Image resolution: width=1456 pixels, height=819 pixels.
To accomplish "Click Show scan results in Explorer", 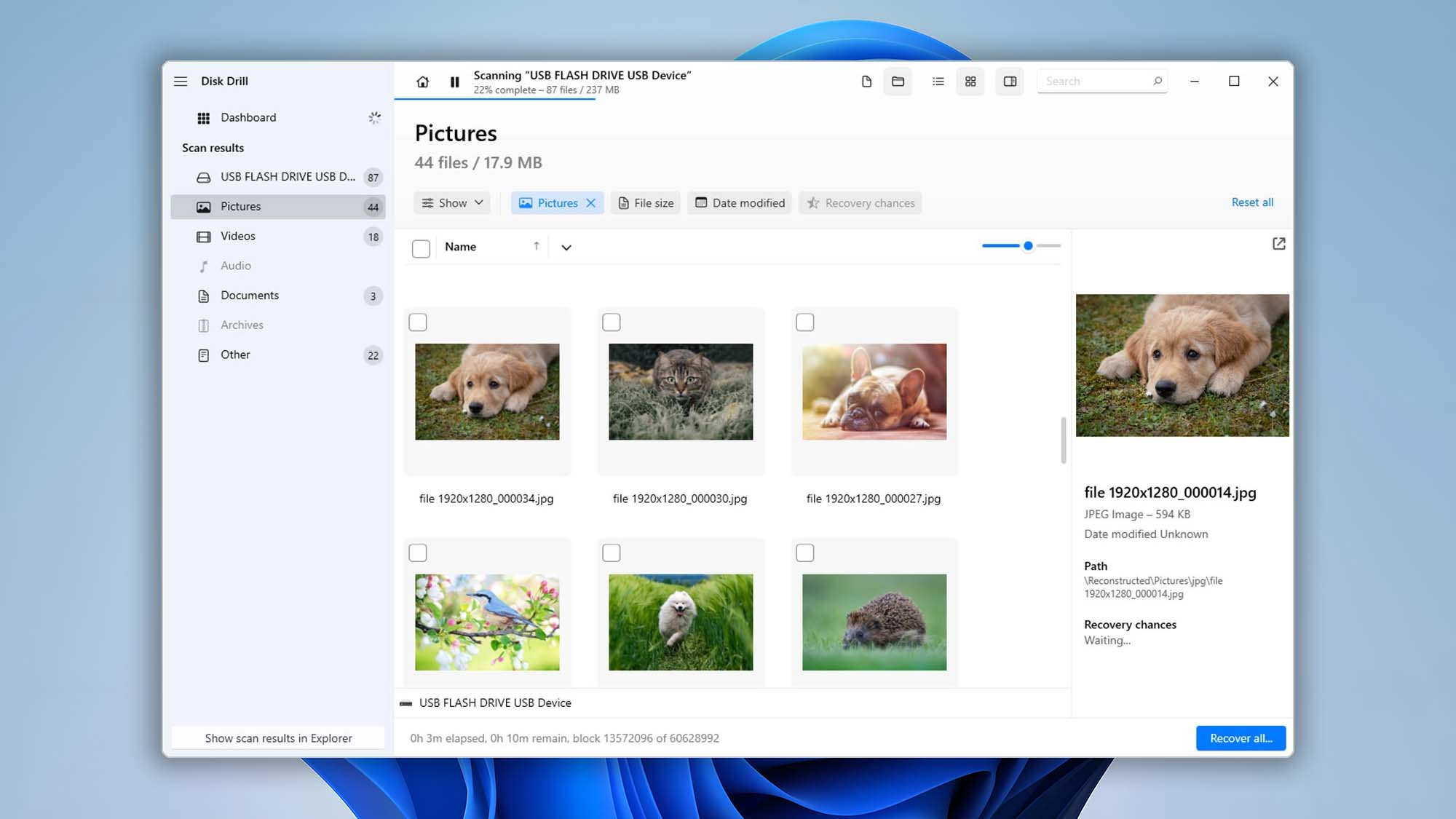I will (x=278, y=738).
